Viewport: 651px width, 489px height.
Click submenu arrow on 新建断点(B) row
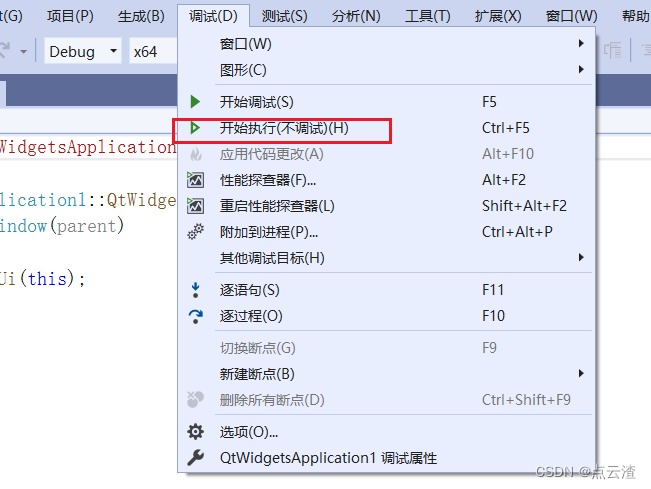point(581,374)
